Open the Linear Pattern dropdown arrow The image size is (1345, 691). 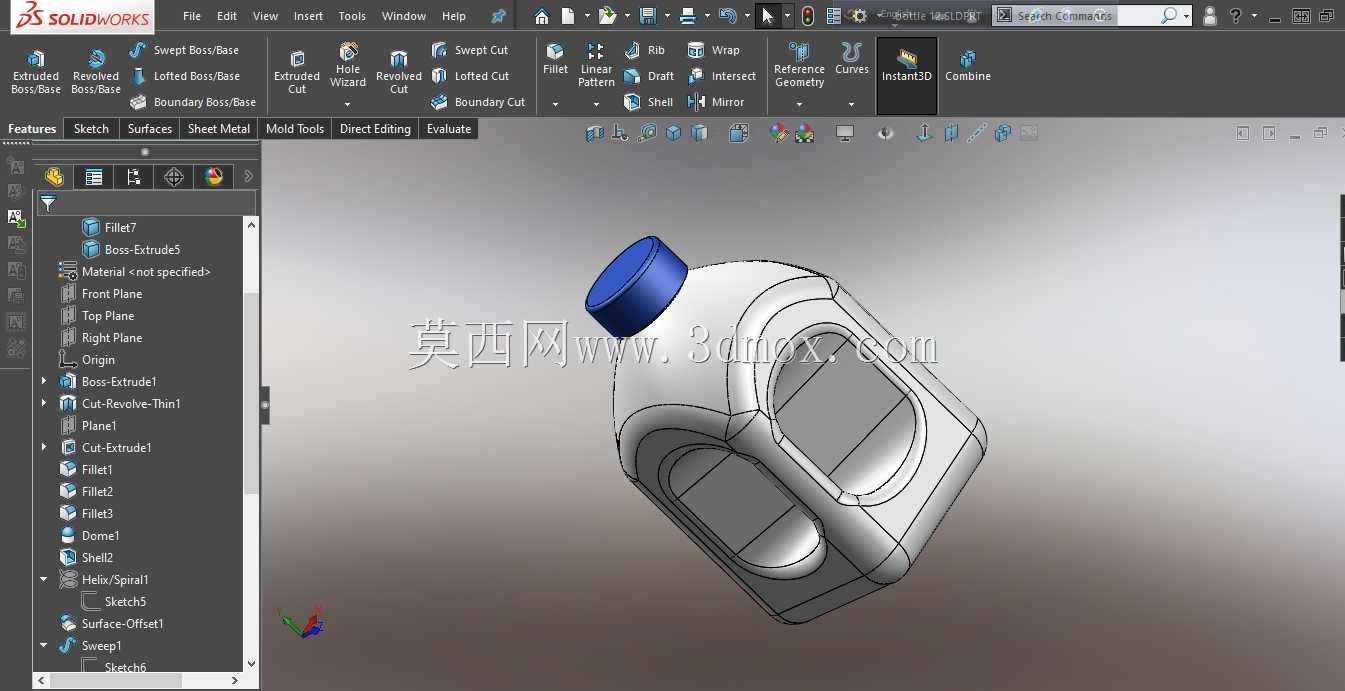[596, 104]
